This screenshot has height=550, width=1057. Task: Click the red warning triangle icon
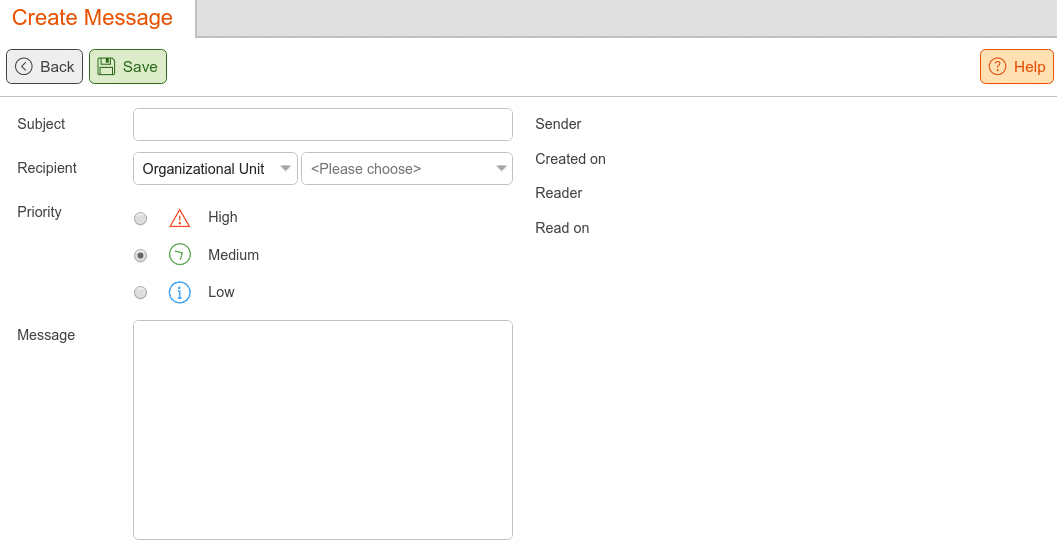pos(179,218)
